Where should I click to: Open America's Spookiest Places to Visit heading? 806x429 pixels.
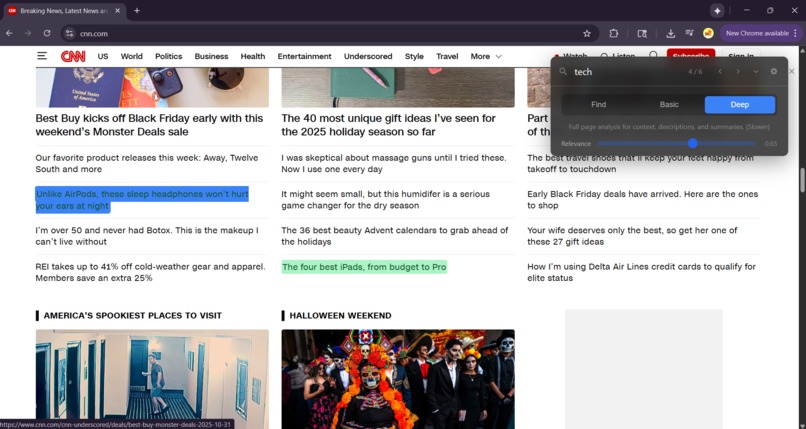[133, 315]
